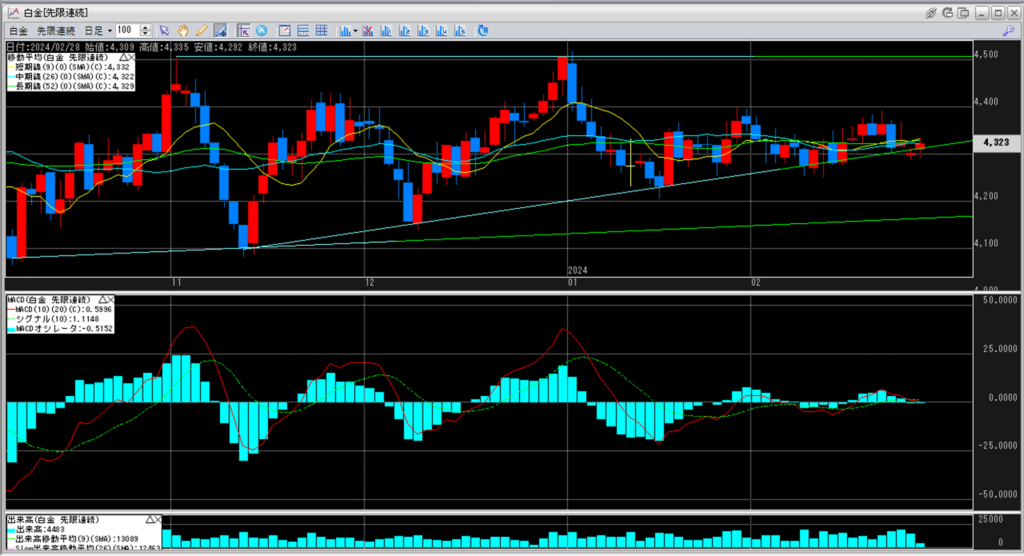Image resolution: width=1024 pixels, height=556 pixels.
Task: Click the 白金 symbol label in toolbar
Action: (x=18, y=31)
